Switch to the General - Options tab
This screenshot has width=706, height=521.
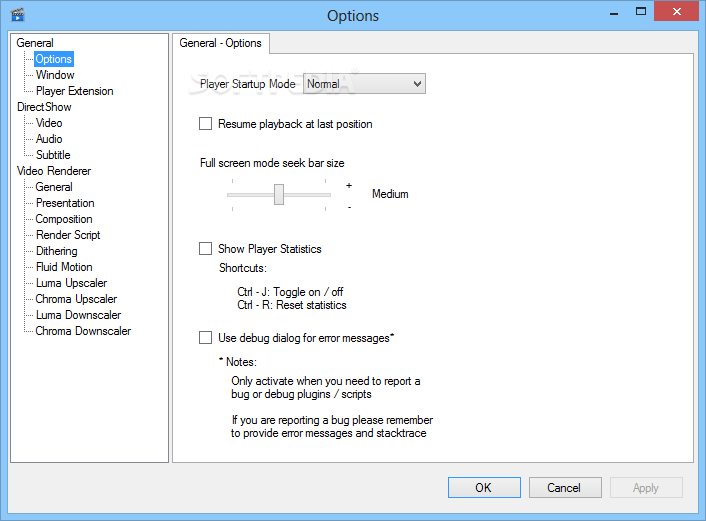point(221,43)
